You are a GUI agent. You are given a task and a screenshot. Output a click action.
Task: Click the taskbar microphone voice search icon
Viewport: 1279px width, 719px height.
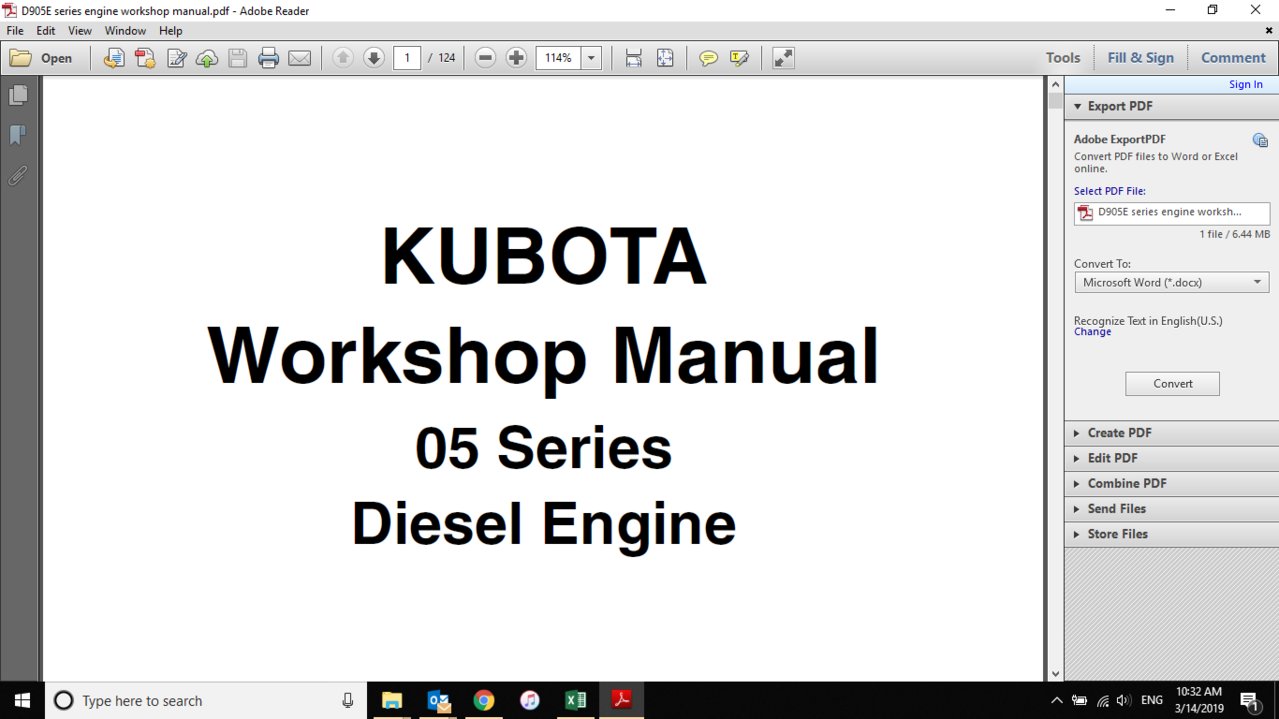pos(348,701)
